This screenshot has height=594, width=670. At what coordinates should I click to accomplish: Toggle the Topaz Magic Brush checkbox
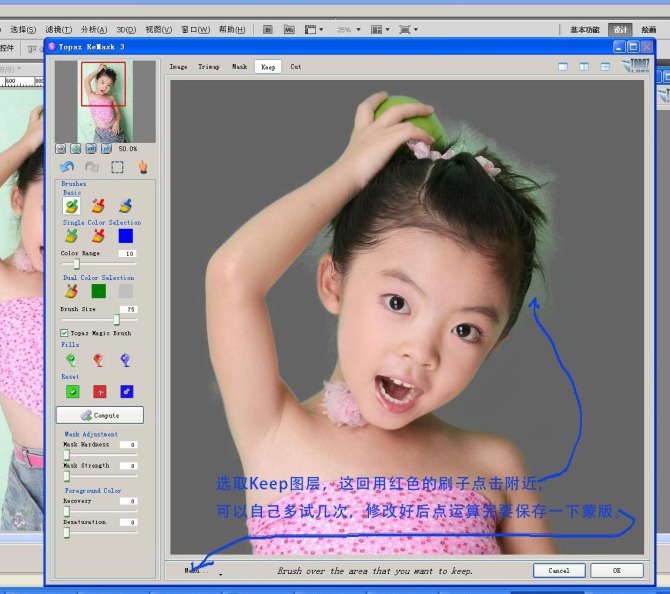(65, 333)
